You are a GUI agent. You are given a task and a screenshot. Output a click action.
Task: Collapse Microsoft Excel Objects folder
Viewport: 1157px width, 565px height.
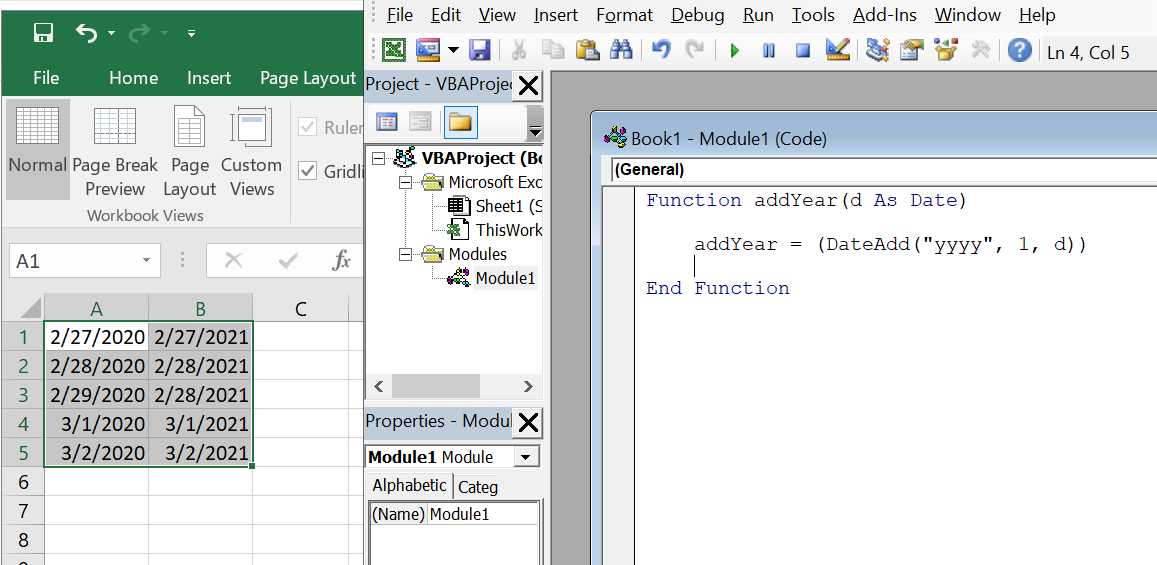[405, 182]
